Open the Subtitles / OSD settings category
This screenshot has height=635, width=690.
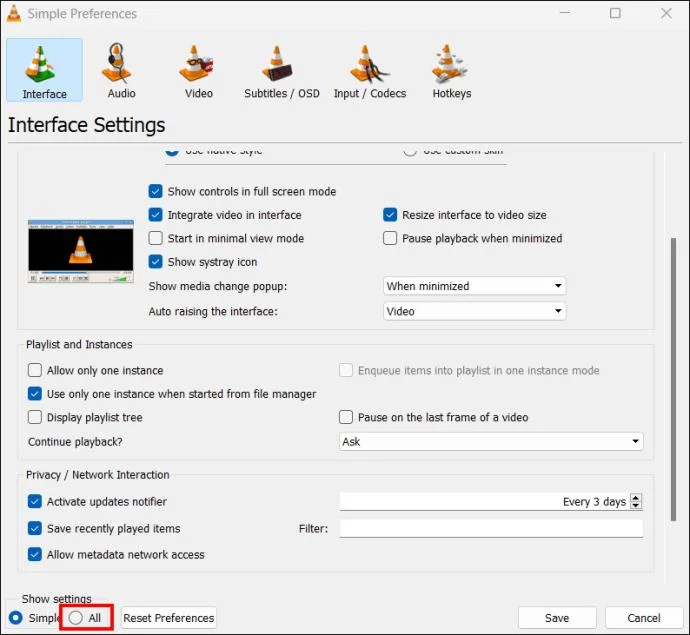pyautogui.click(x=282, y=70)
